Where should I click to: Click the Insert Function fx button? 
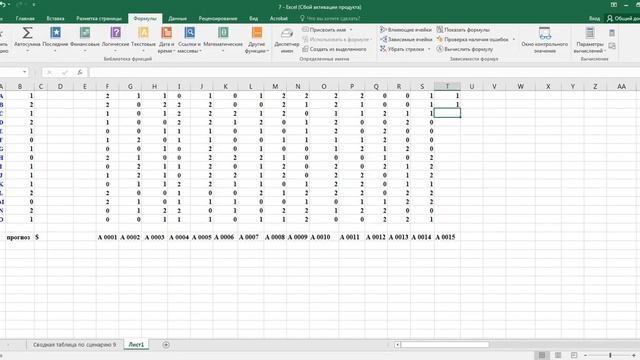80,72
